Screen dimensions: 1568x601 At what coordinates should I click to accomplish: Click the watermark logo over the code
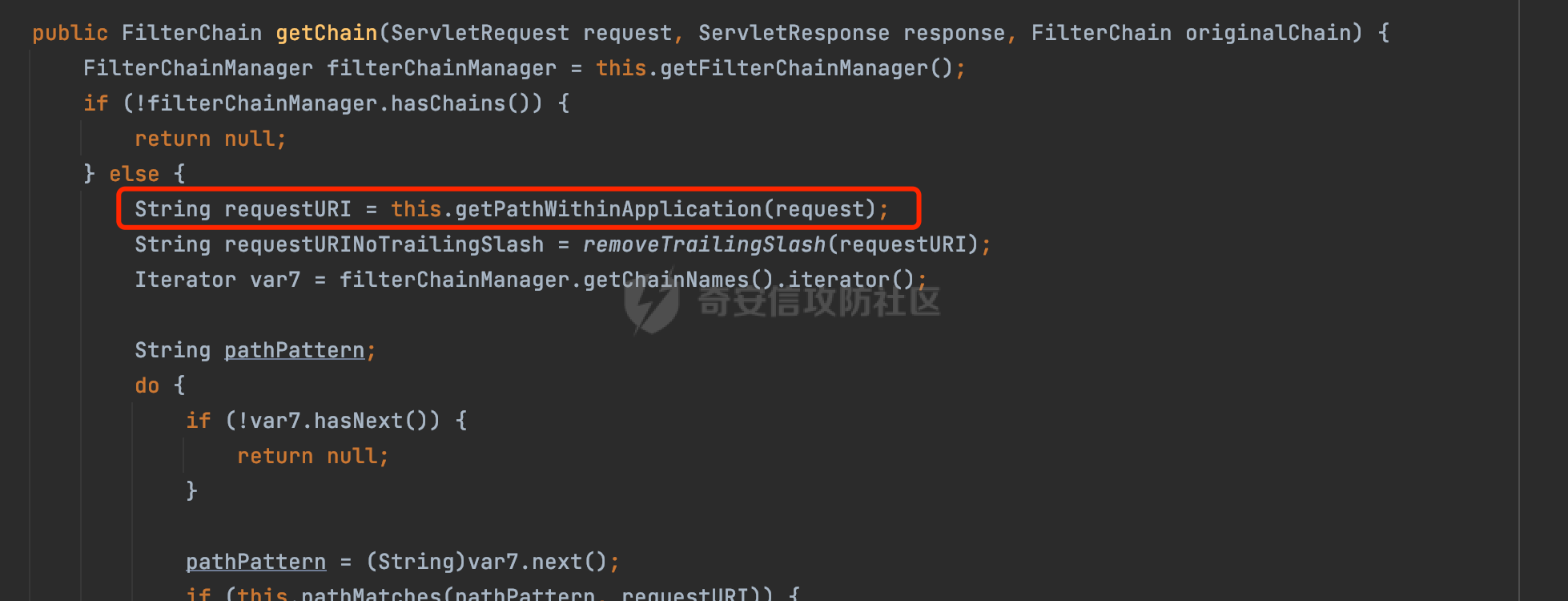[x=652, y=303]
